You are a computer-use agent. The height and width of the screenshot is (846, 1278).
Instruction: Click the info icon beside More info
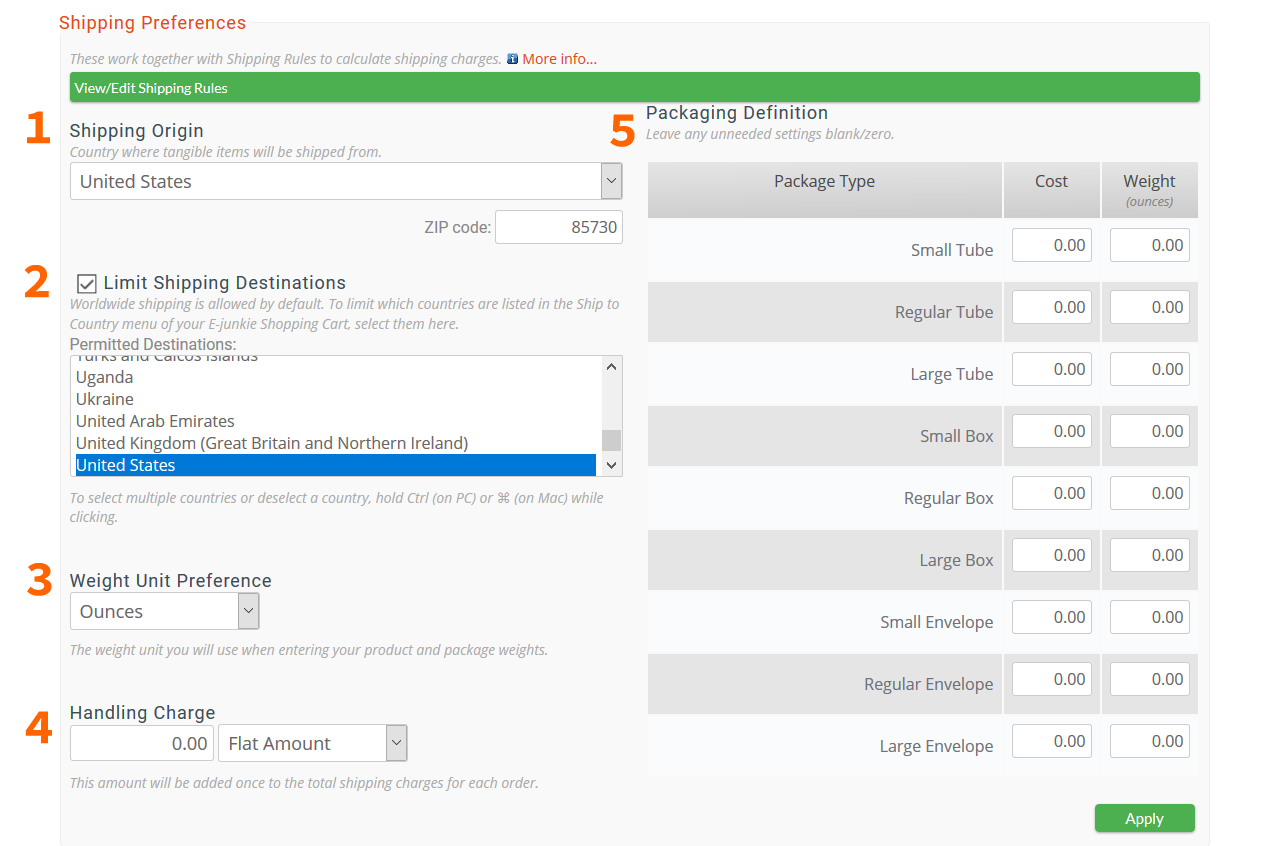(x=513, y=59)
